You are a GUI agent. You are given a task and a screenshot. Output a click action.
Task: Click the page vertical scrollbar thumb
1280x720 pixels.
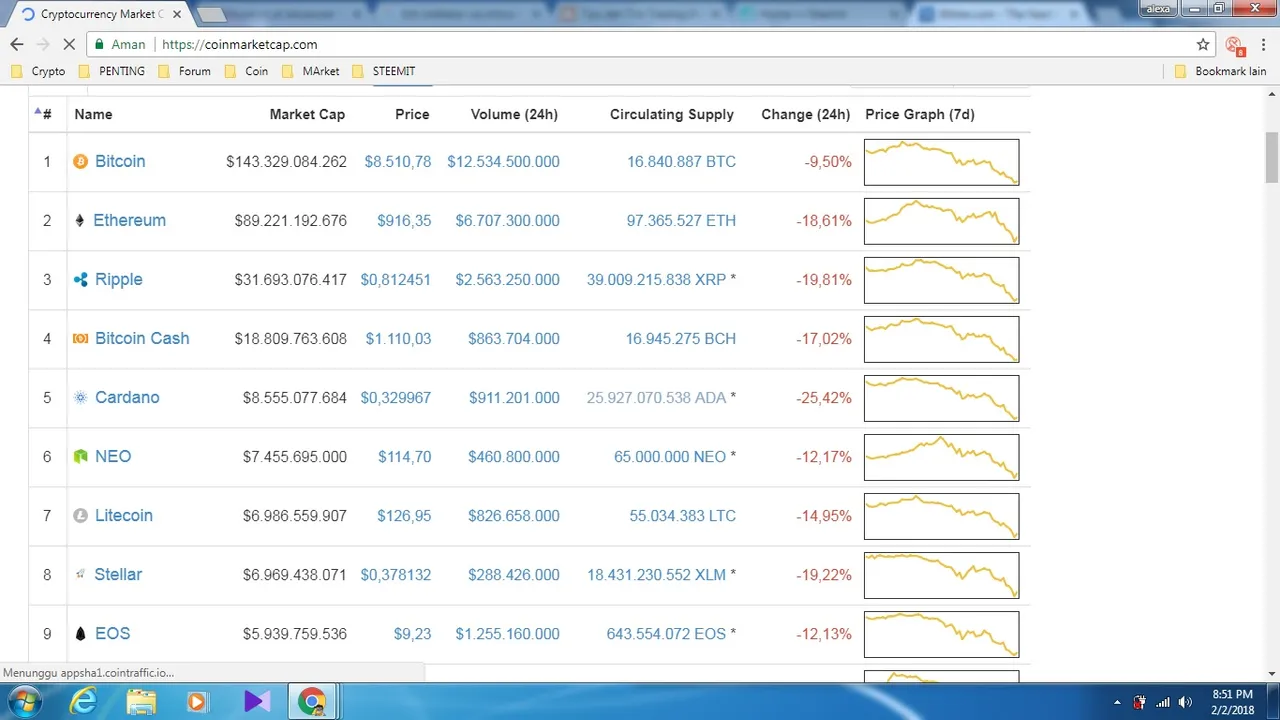point(1272,157)
